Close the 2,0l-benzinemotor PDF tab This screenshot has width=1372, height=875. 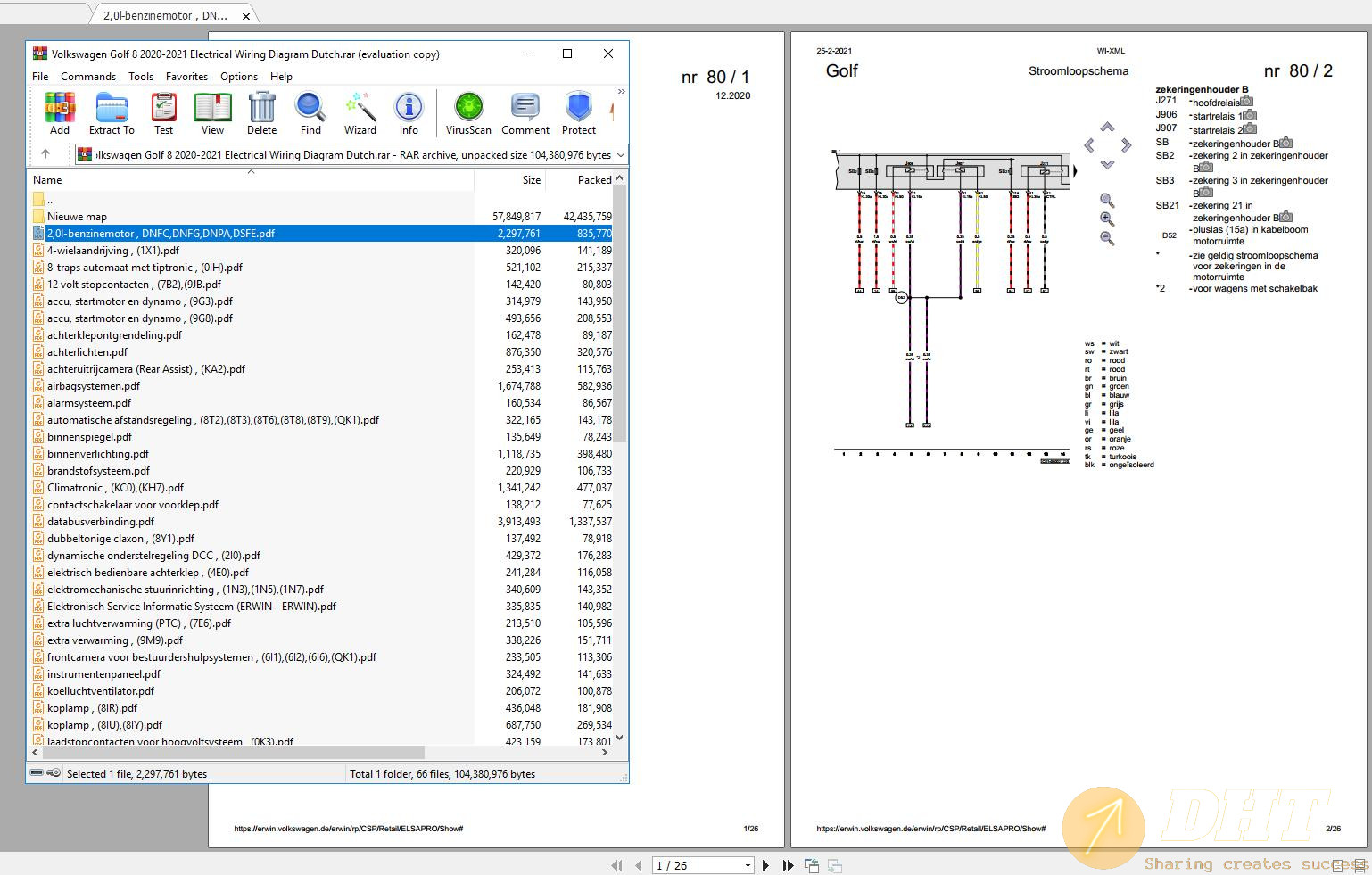click(246, 15)
